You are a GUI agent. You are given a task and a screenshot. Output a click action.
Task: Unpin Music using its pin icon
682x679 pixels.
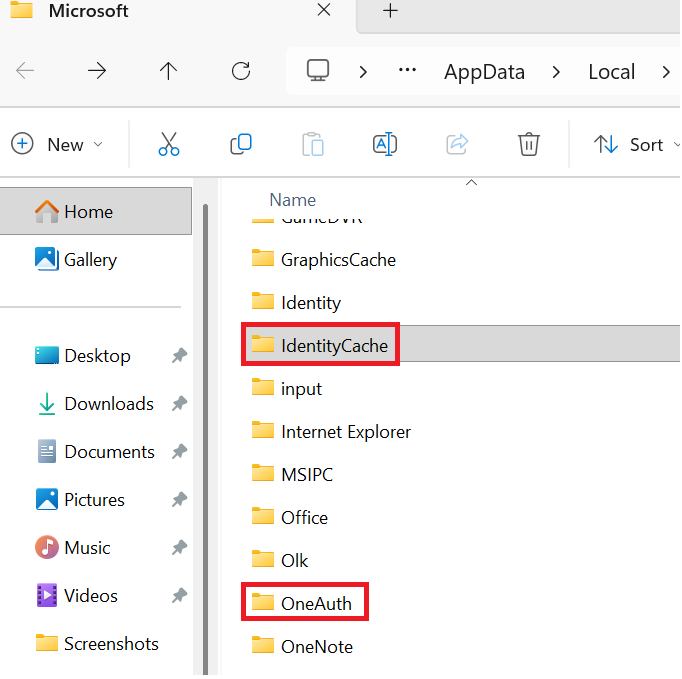pyautogui.click(x=179, y=547)
